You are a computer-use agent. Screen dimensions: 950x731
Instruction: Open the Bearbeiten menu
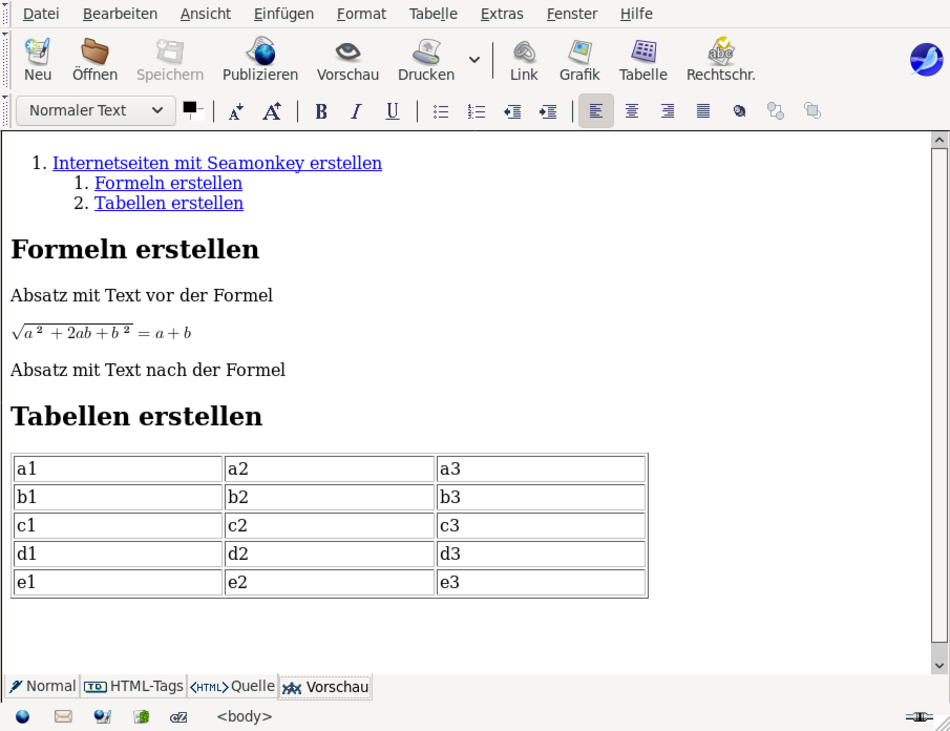click(120, 13)
